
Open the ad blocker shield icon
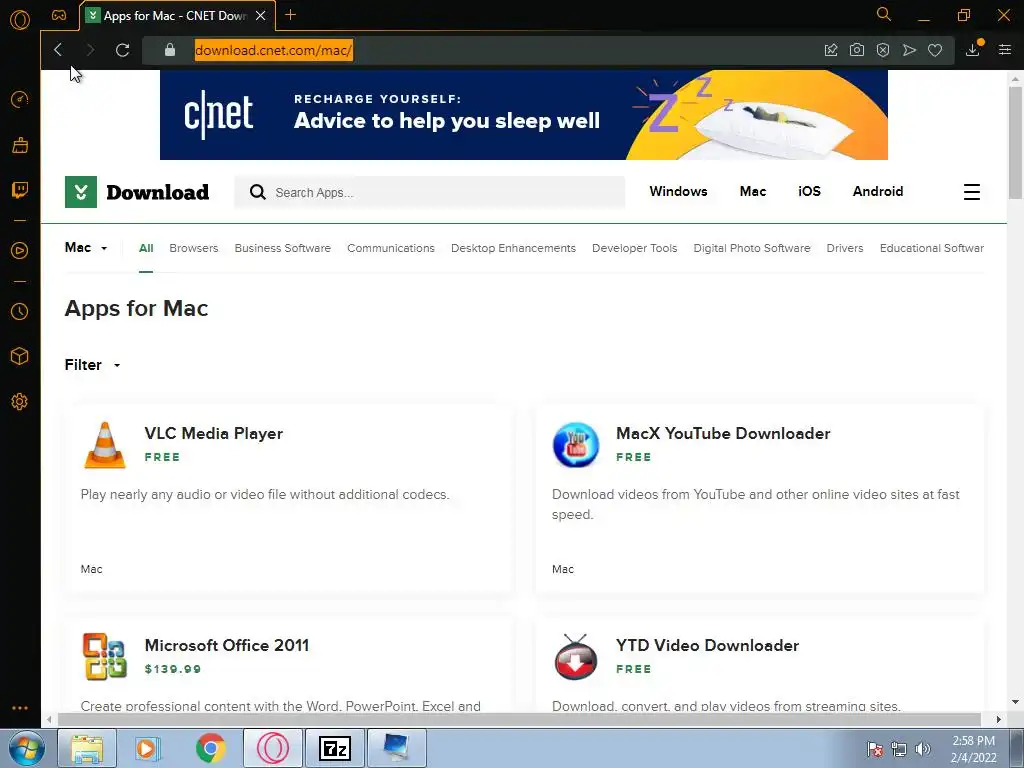(883, 50)
